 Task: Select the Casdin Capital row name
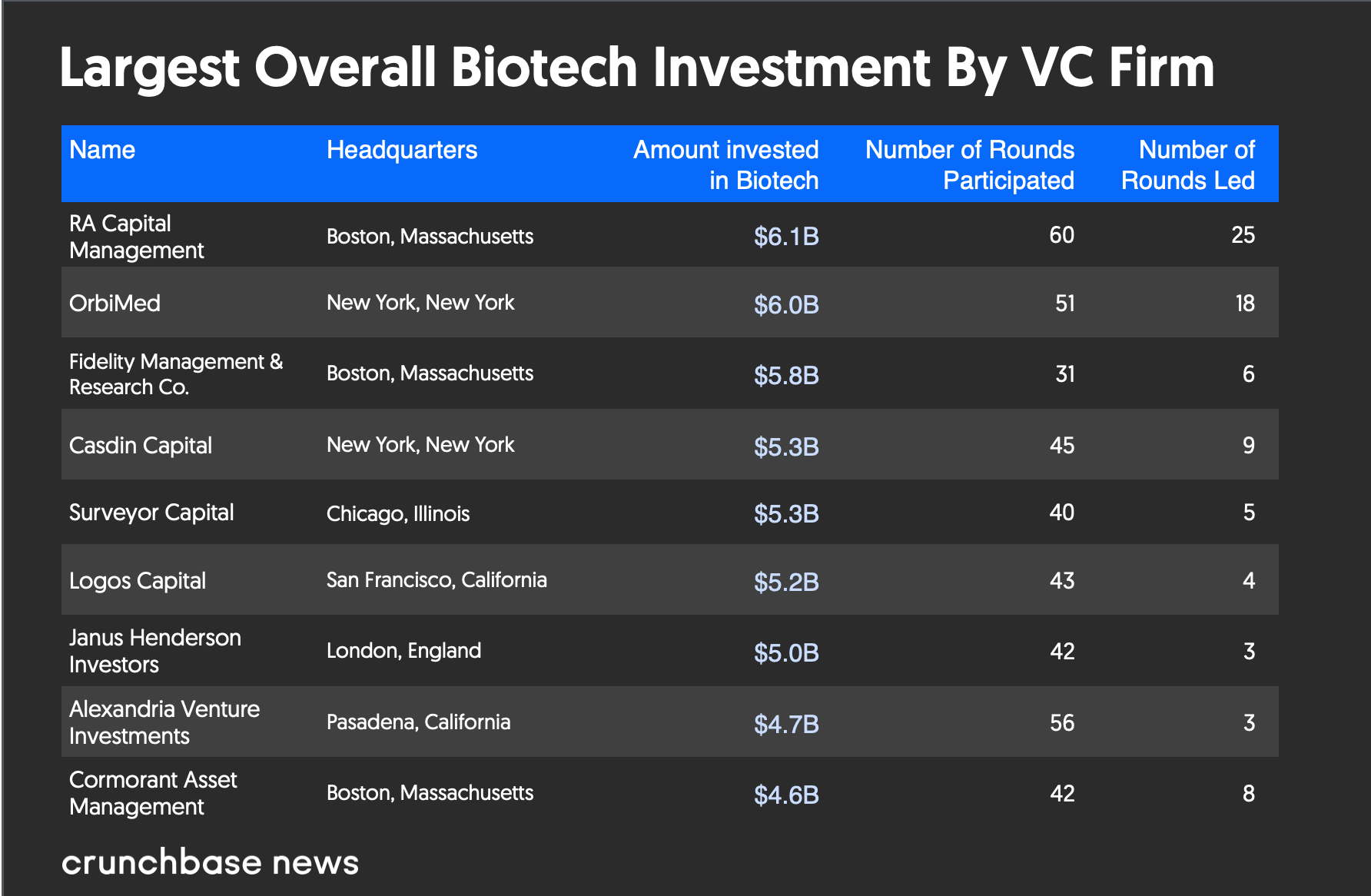140,446
